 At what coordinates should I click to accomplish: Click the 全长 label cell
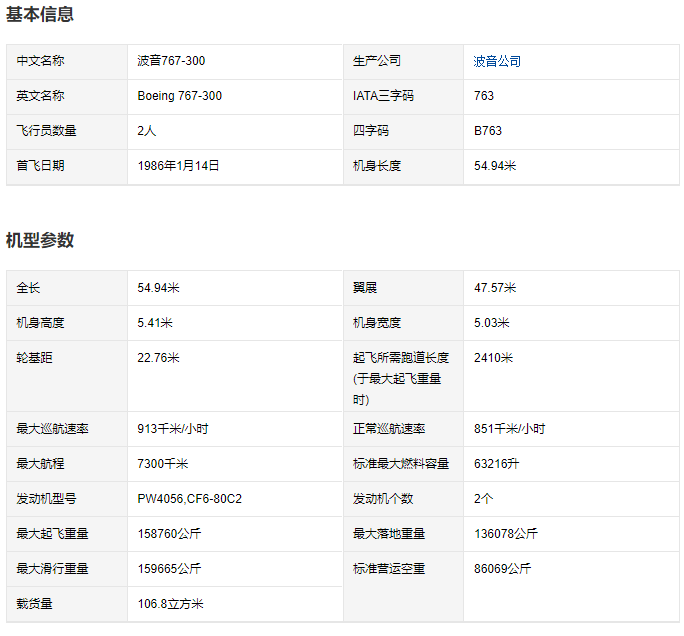67,288
